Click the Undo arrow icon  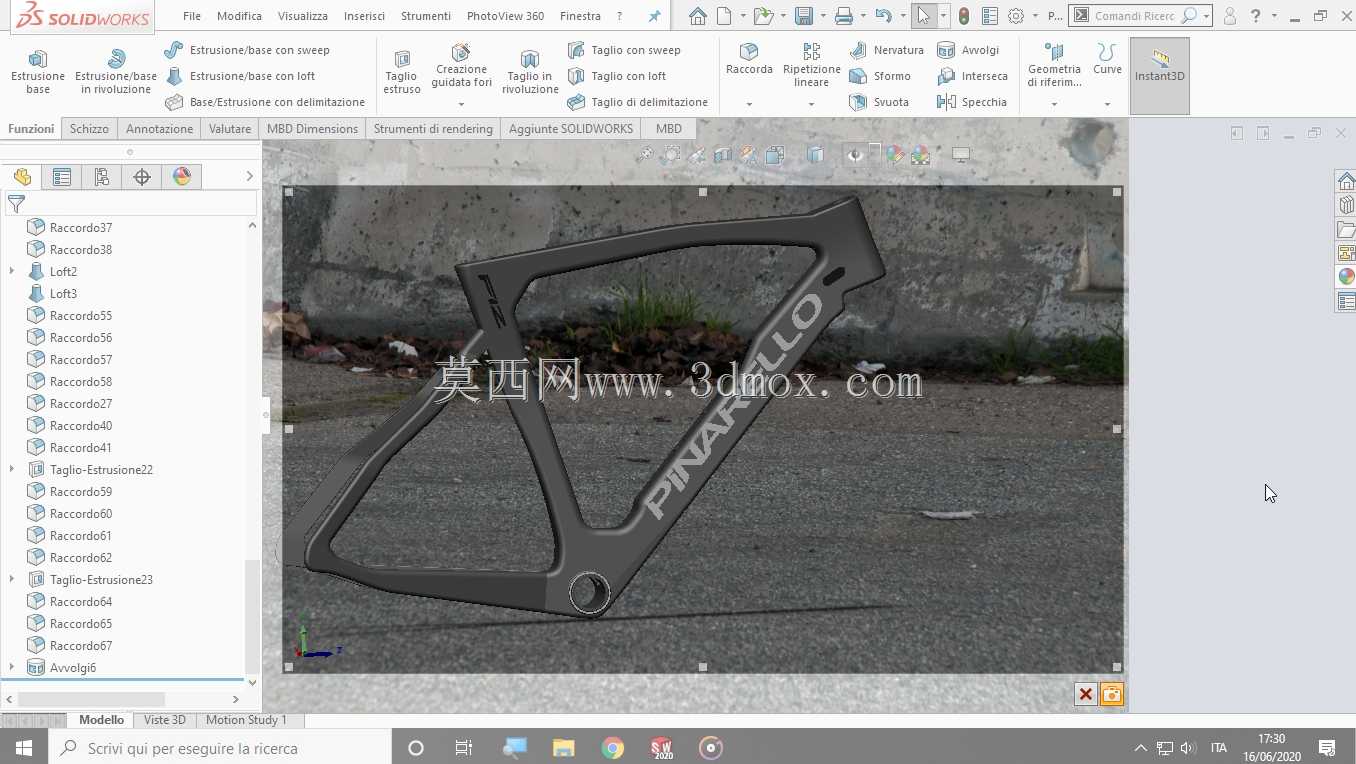pos(883,16)
